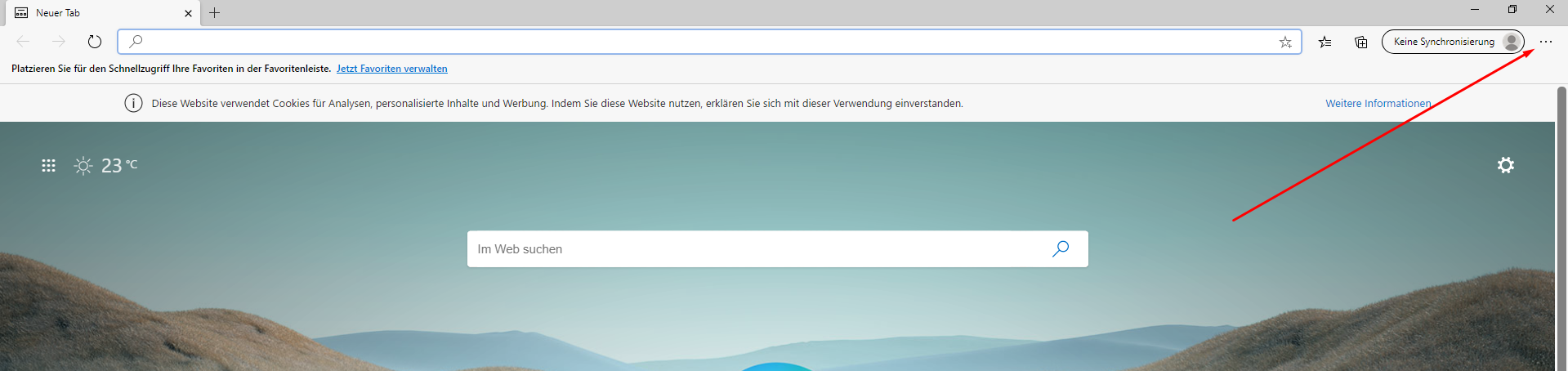Open the Keine Synchronisierung profile button
Image resolution: width=1568 pixels, height=371 pixels.
pos(1453,42)
